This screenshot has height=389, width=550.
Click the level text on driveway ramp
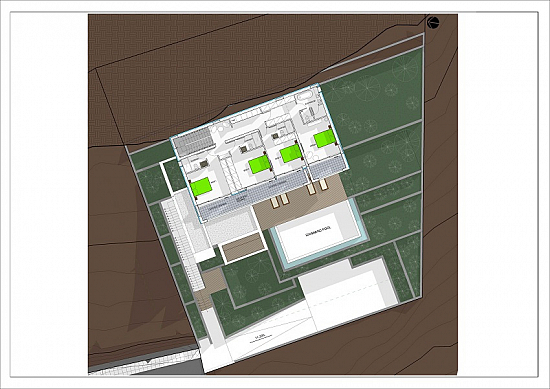coord(260,338)
